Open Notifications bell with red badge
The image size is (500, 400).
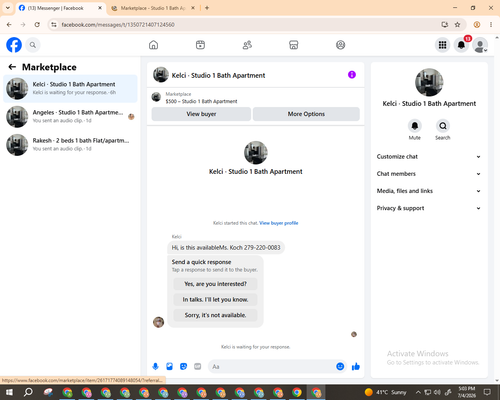coord(461,45)
